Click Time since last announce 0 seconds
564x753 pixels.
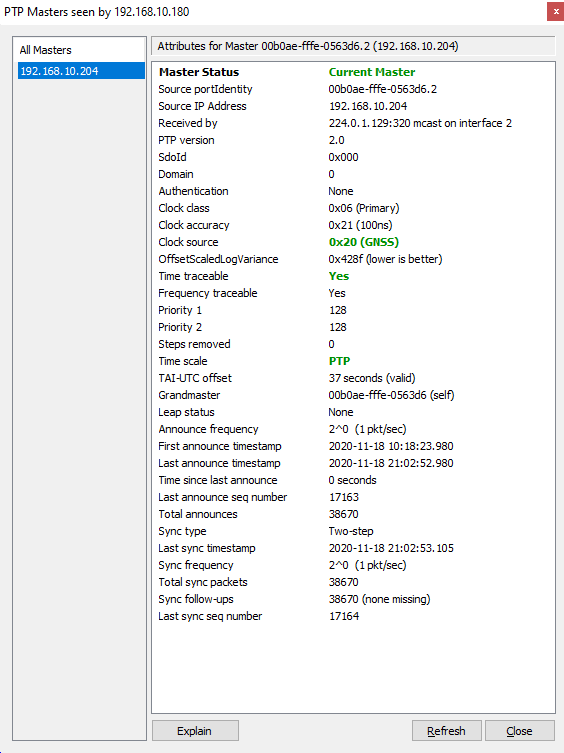tap(352, 480)
